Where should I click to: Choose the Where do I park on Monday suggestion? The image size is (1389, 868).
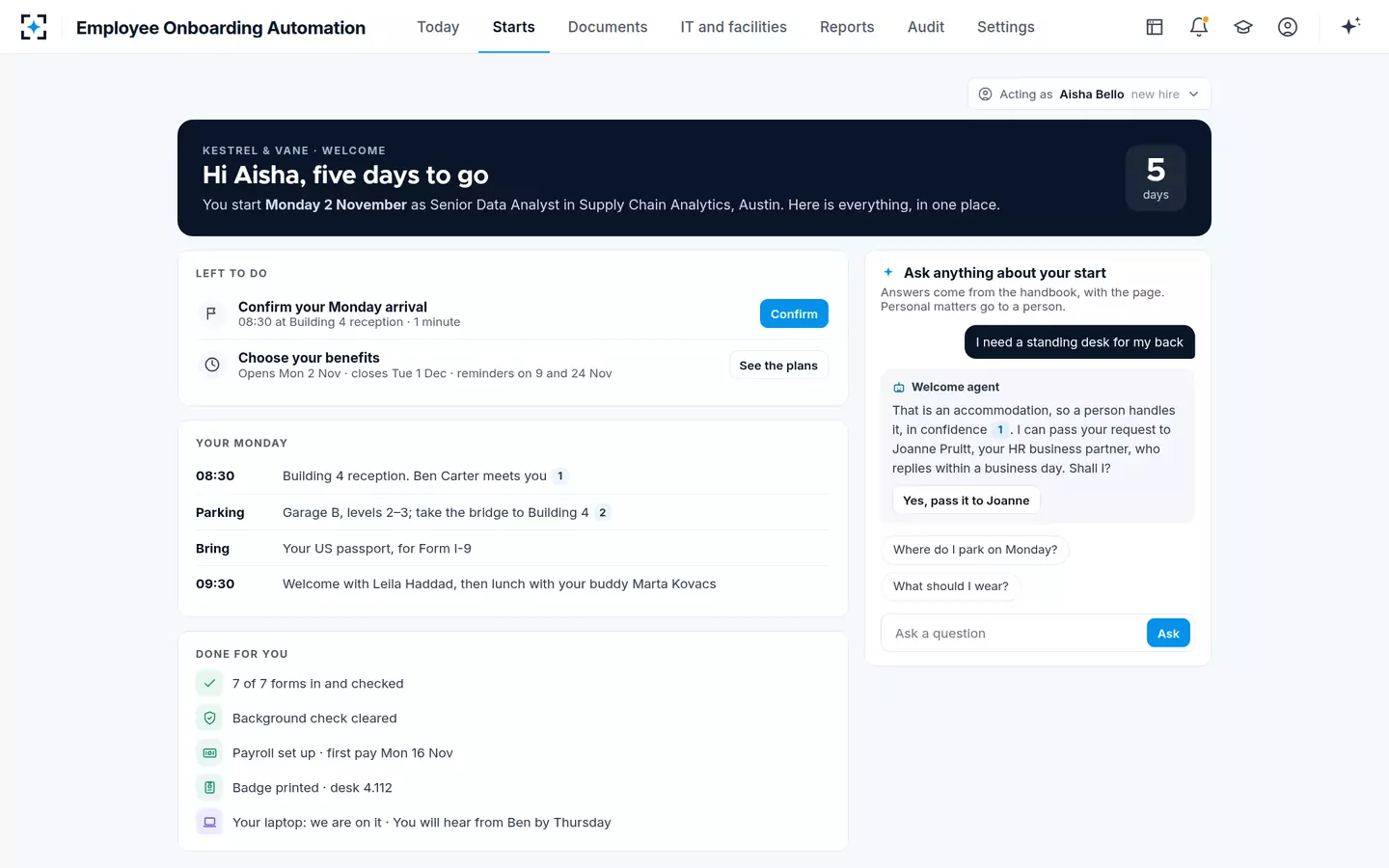point(975,550)
